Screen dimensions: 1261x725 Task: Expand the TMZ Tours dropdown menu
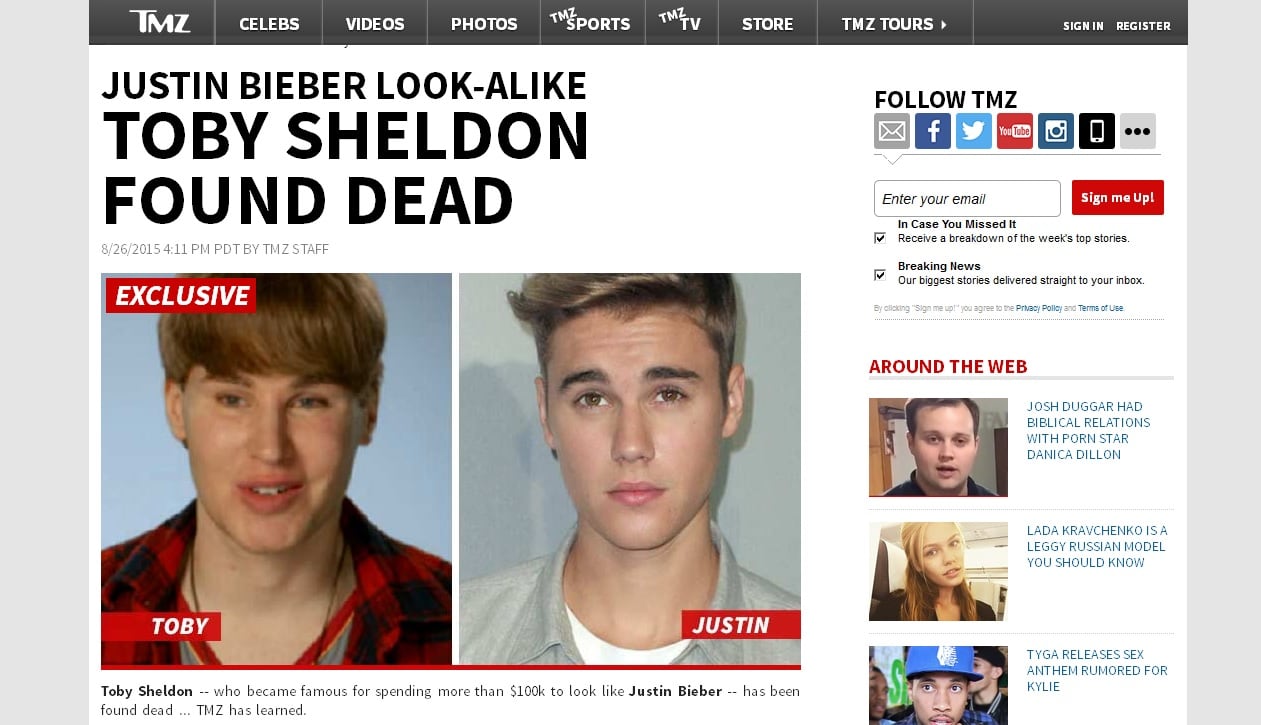tap(895, 23)
